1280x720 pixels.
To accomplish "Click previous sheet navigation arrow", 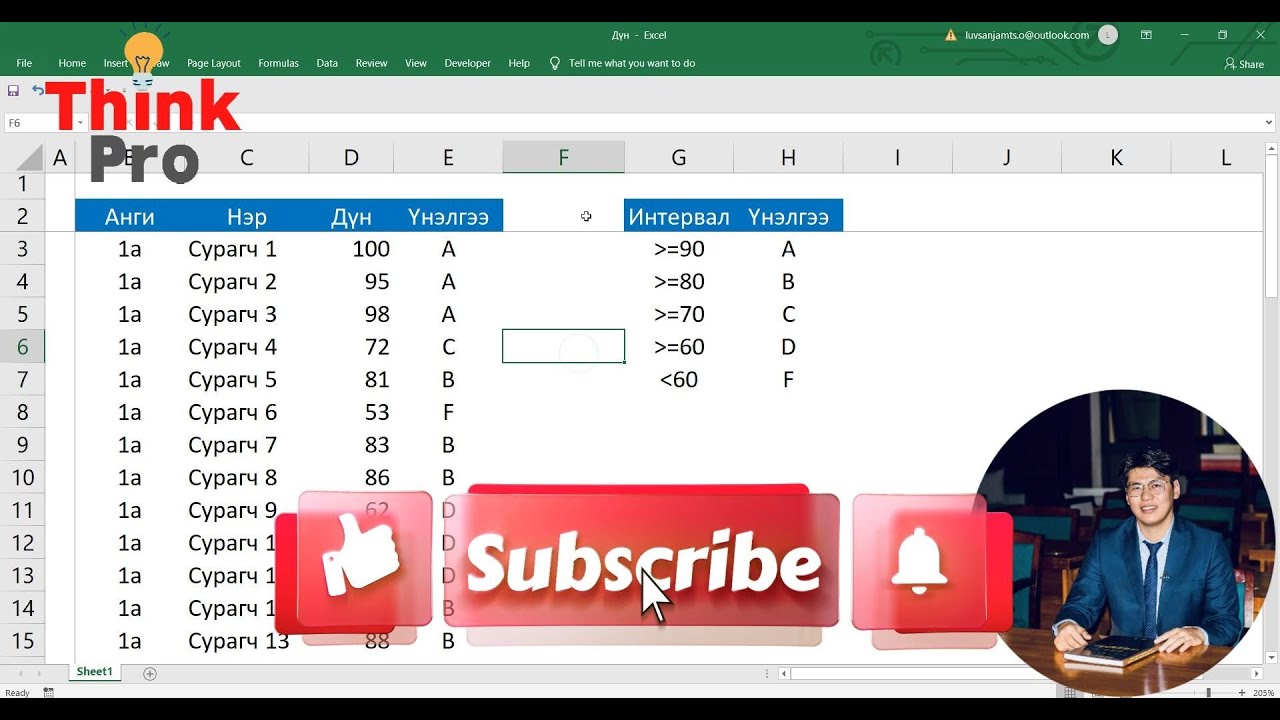I will point(21,674).
